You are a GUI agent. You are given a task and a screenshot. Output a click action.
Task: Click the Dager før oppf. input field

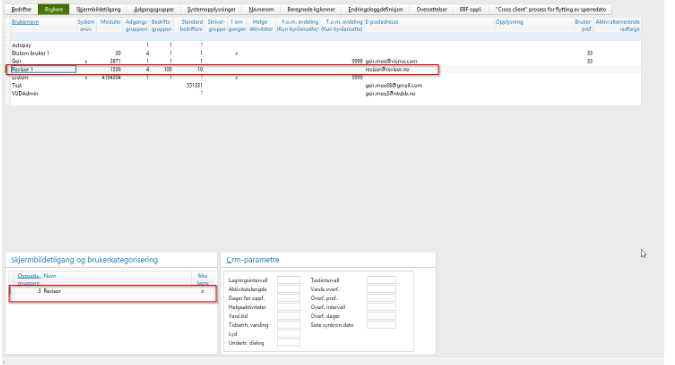pos(288,298)
